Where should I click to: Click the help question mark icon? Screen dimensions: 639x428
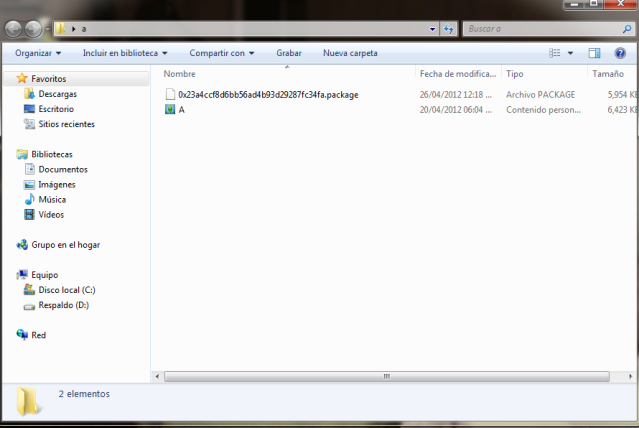pos(620,53)
